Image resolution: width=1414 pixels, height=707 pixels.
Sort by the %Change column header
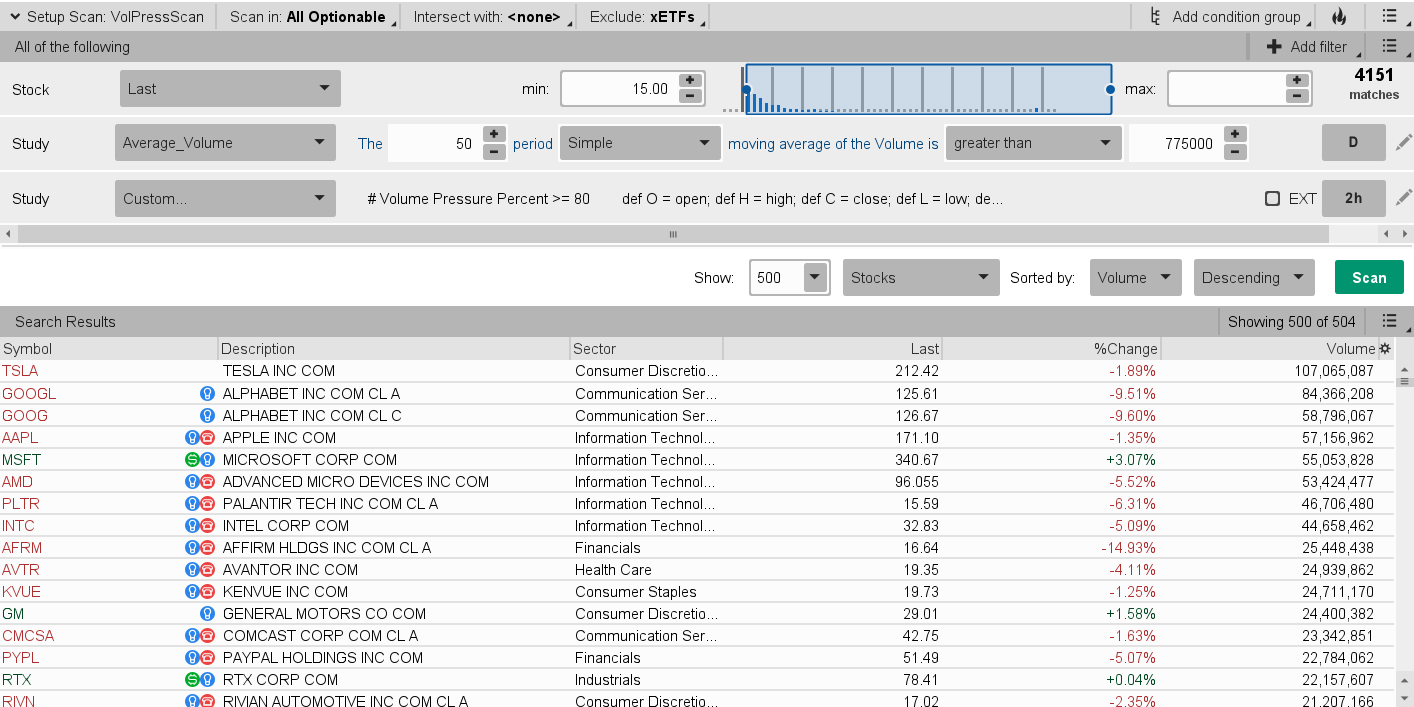click(1051, 349)
